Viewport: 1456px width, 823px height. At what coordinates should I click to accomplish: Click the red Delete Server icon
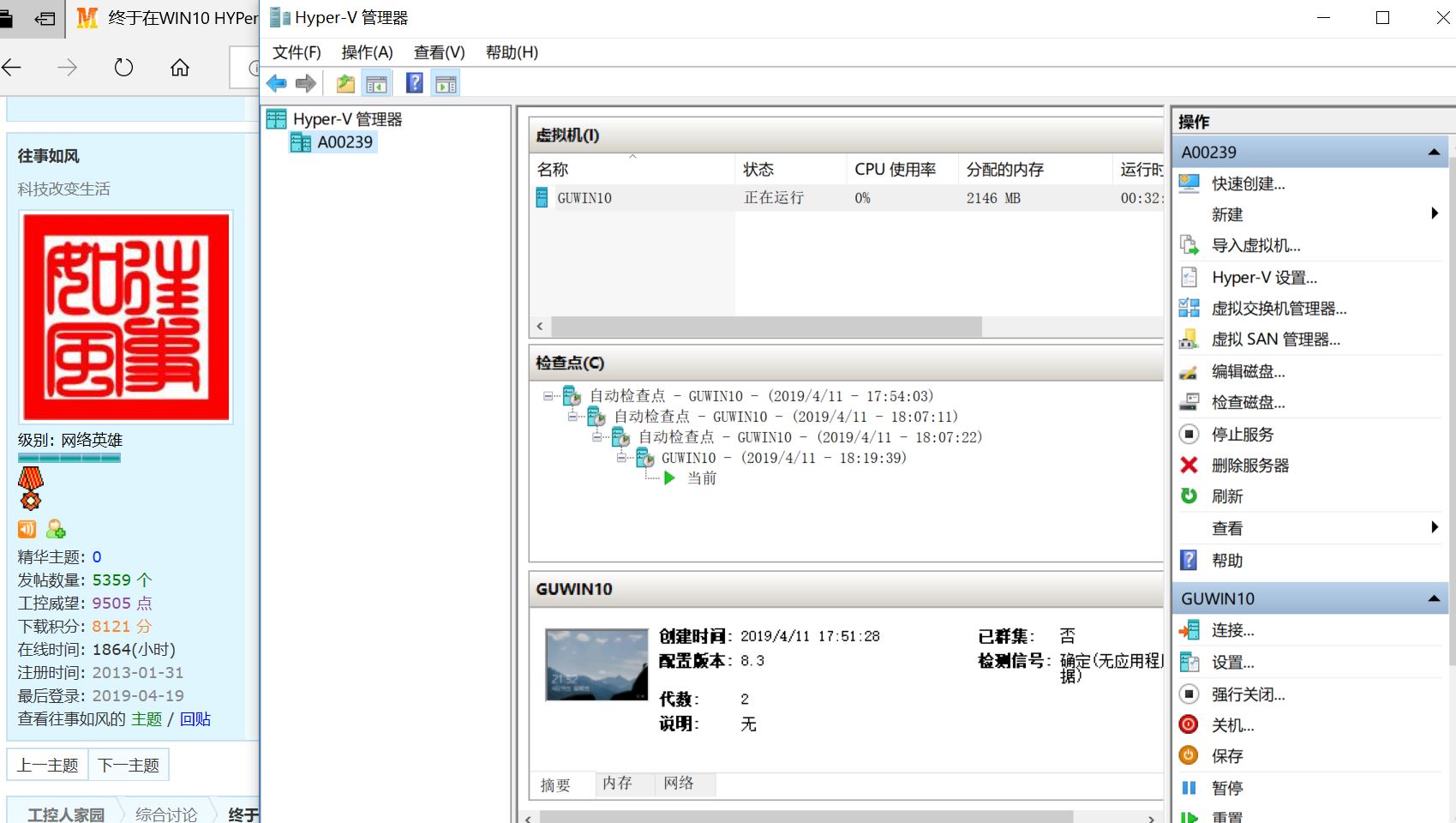tap(1189, 466)
